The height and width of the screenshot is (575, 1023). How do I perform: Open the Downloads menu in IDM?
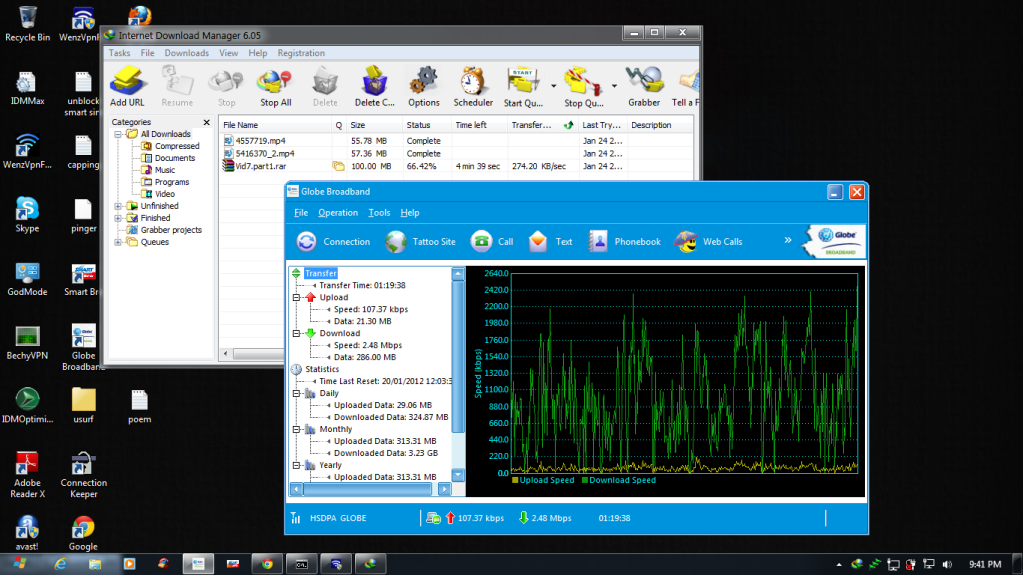click(187, 53)
